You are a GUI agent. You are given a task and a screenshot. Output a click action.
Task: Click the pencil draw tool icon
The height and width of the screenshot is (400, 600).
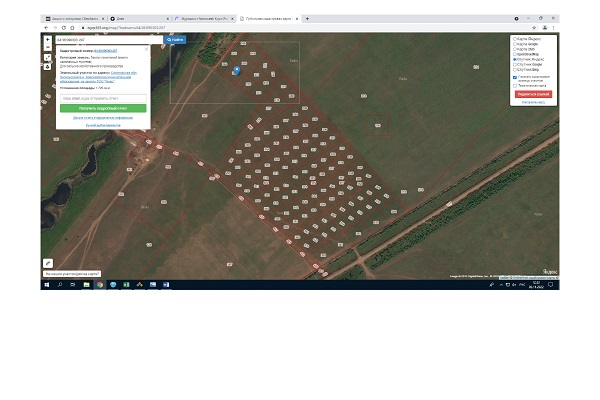point(47,263)
